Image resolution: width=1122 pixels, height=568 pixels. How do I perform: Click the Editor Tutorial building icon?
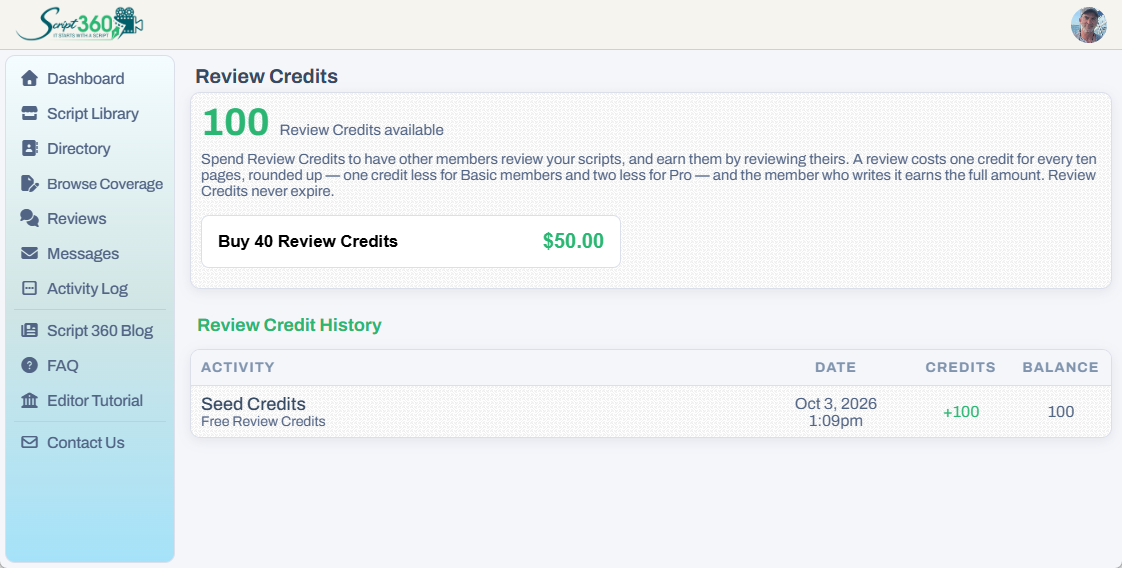(29, 401)
